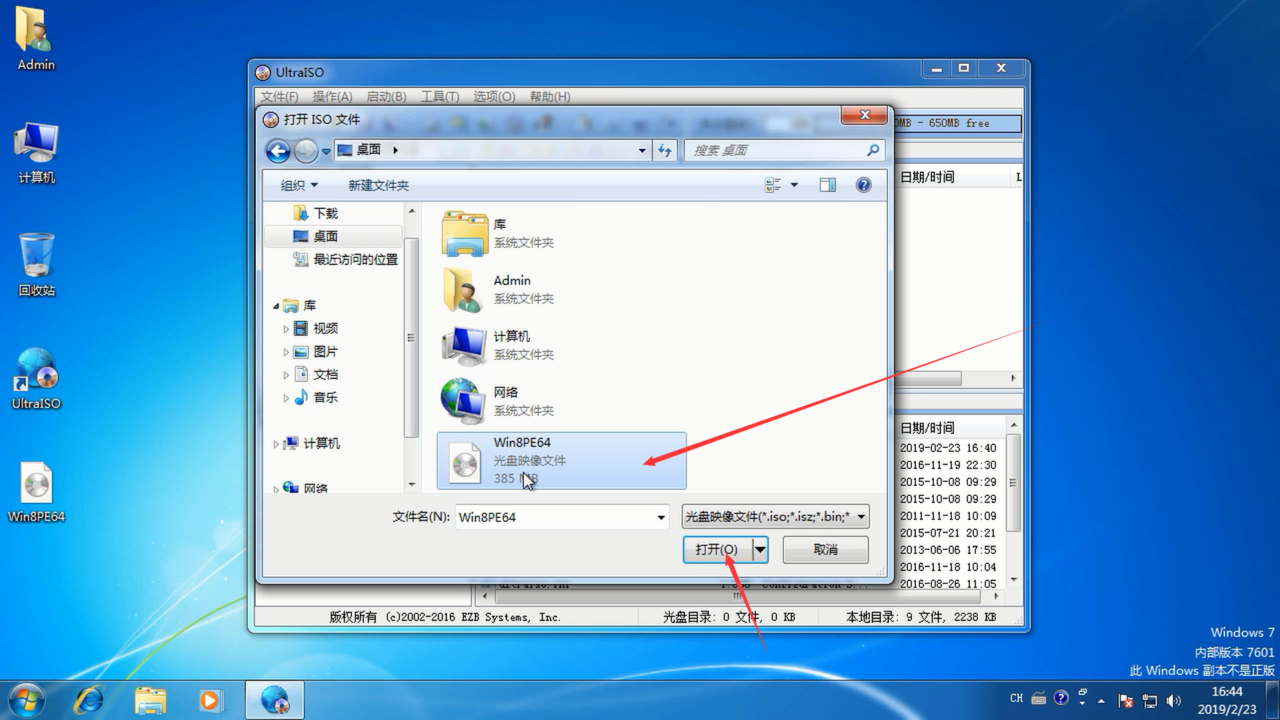The height and width of the screenshot is (720, 1280).
Task: Click the Back arrow in the file dialog
Action: [x=278, y=151]
